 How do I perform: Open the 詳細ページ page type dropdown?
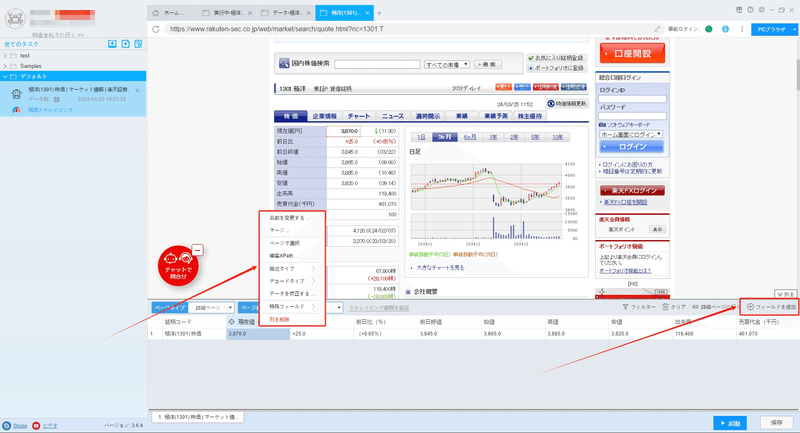point(211,308)
